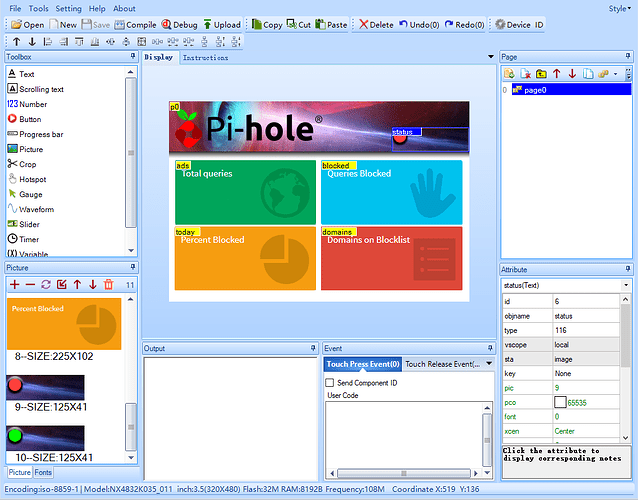Open the Style dropdown at the top right
638x500 pixels.
tap(620, 9)
